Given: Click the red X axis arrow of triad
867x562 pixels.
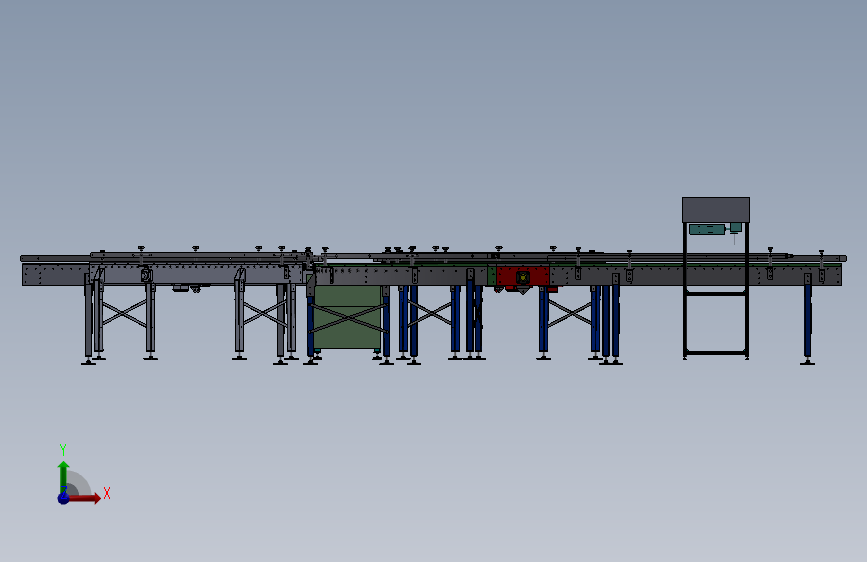Looking at the screenshot, I should [83, 498].
